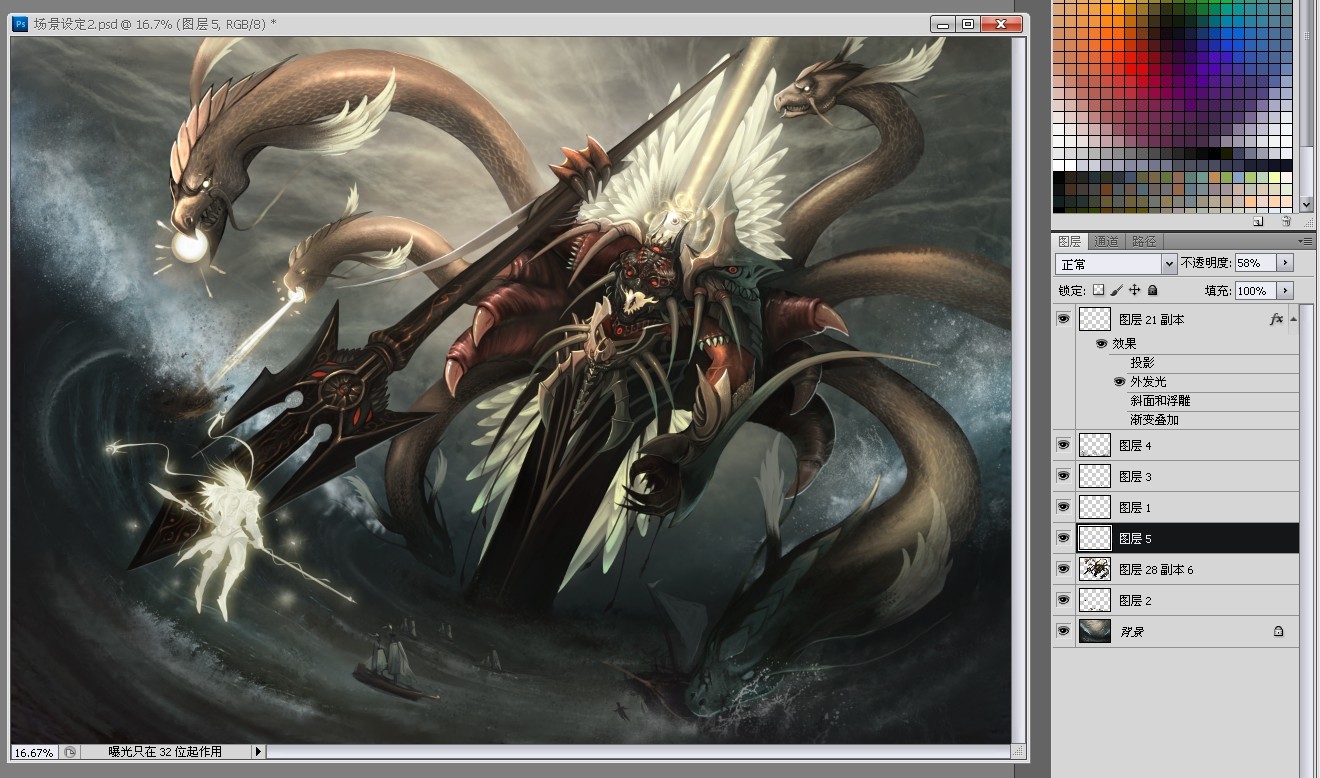Hide the 背景 background layer
1320x778 pixels.
tap(1063, 631)
